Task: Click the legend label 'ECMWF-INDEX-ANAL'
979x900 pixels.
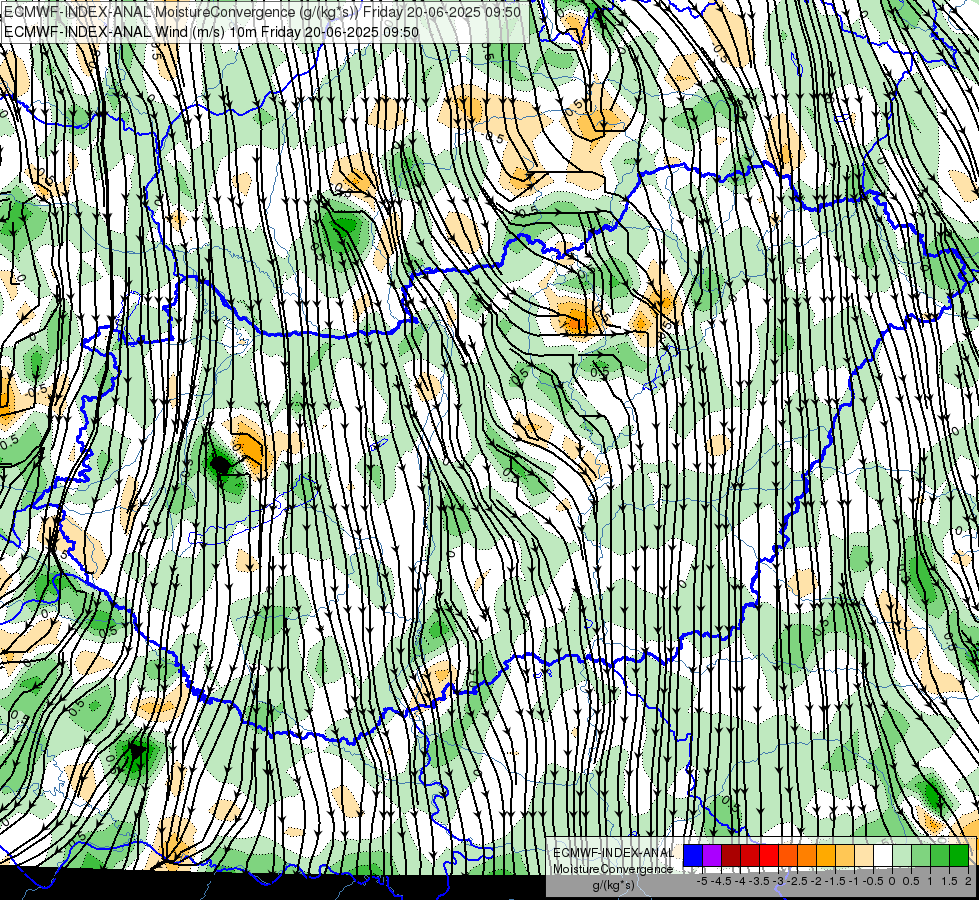Action: (614, 853)
